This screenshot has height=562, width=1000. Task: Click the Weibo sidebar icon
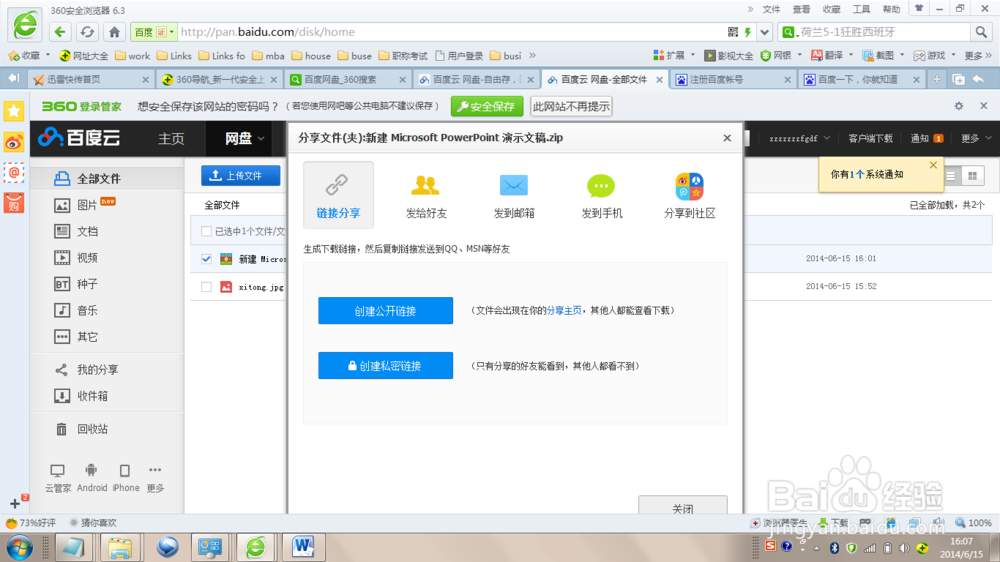click(x=13, y=142)
